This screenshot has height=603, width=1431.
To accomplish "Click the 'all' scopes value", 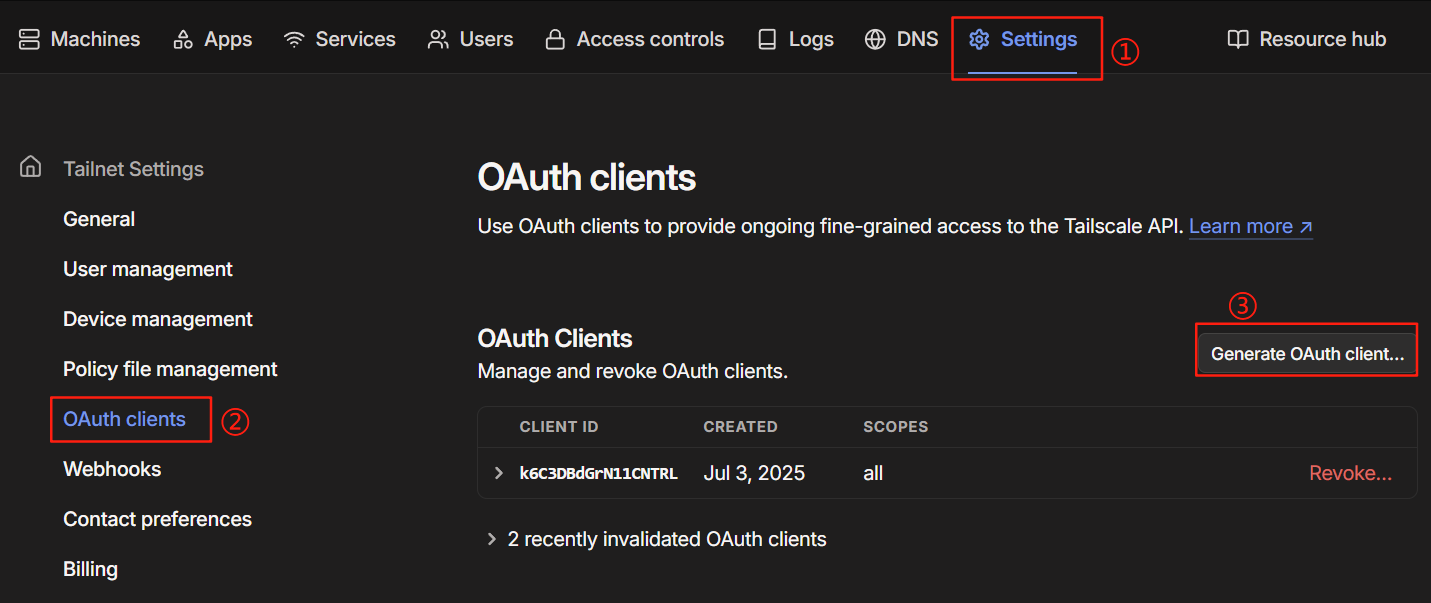I will click(873, 473).
